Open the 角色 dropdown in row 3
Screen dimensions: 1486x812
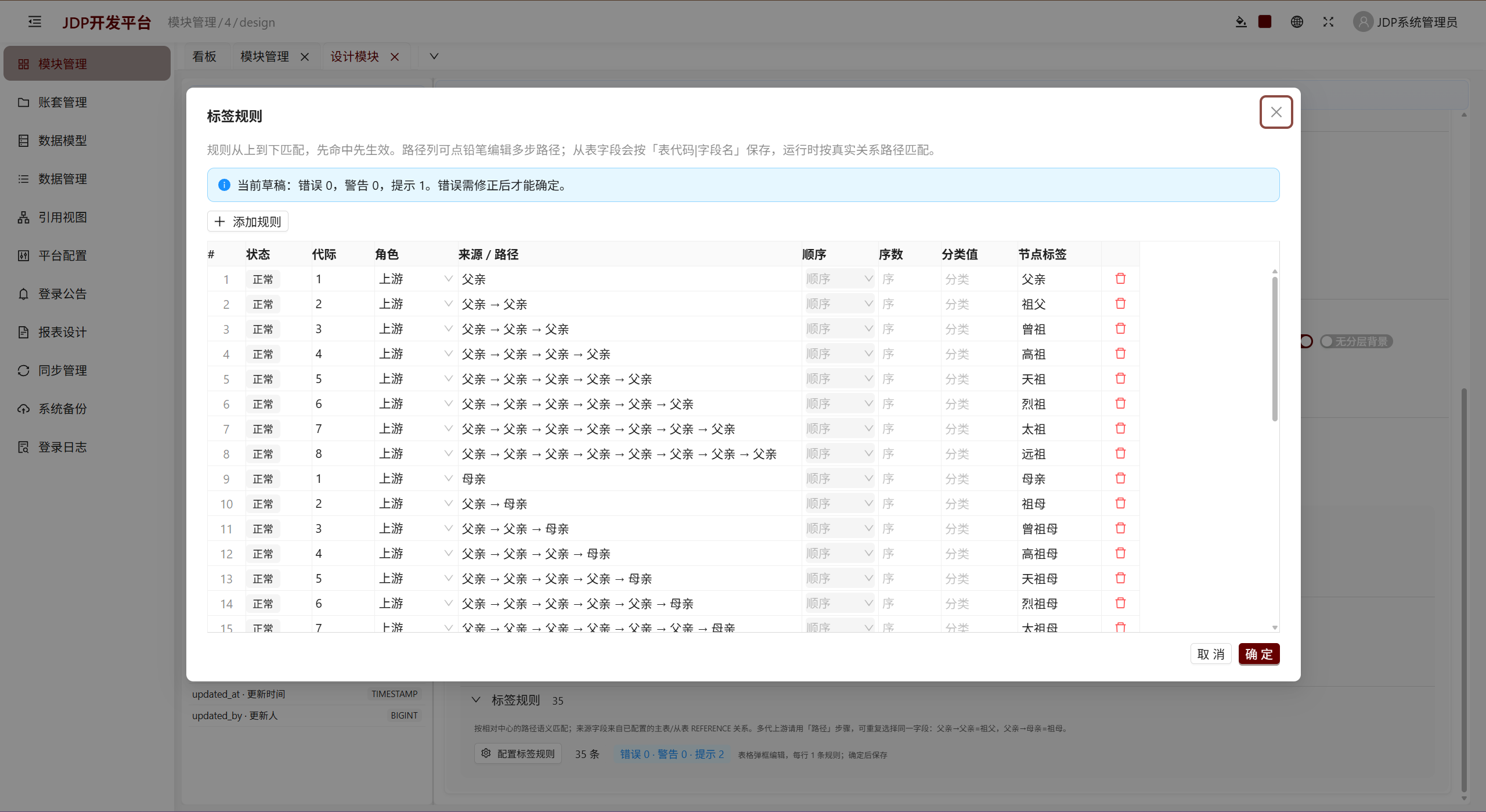point(416,329)
